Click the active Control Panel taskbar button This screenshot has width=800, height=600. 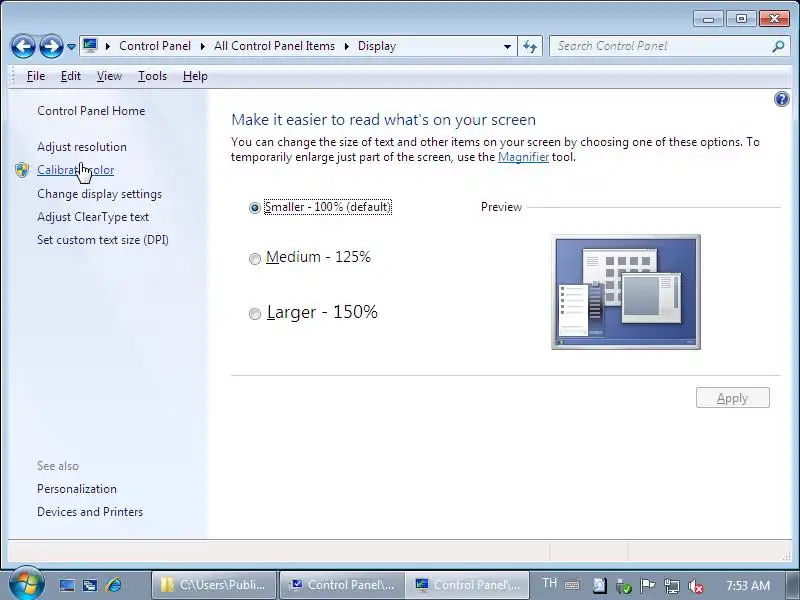(467, 585)
